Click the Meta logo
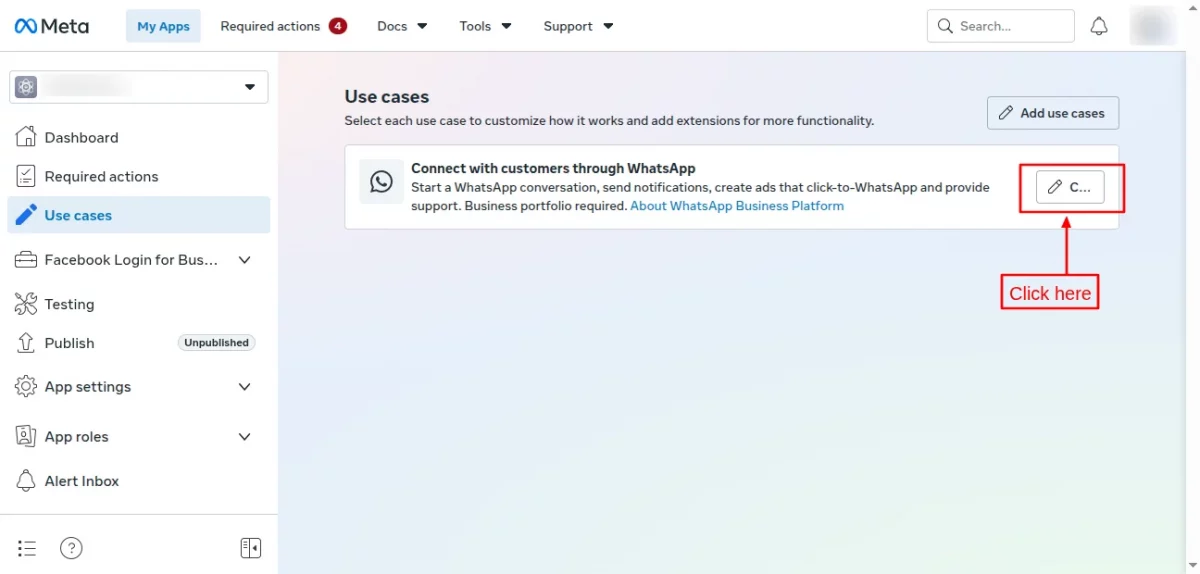 [51, 26]
